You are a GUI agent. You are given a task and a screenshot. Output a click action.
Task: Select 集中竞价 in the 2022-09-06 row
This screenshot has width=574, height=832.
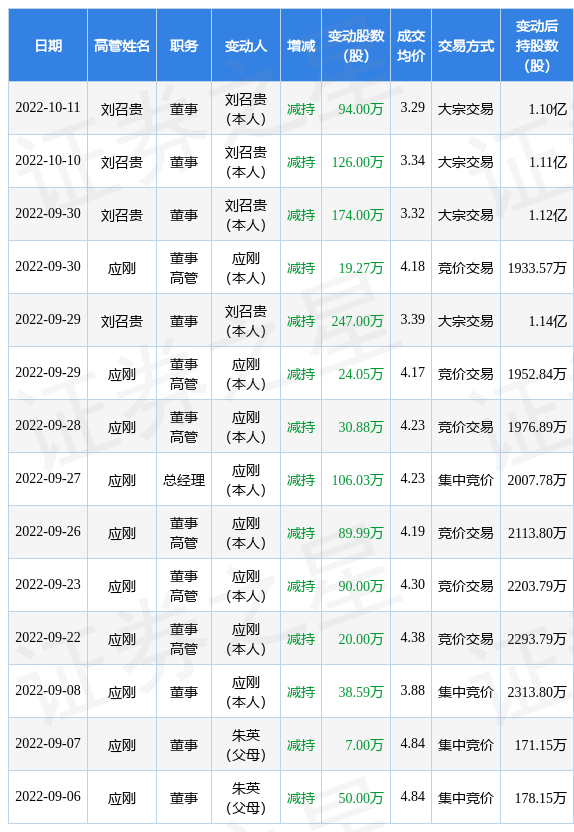pos(466,798)
